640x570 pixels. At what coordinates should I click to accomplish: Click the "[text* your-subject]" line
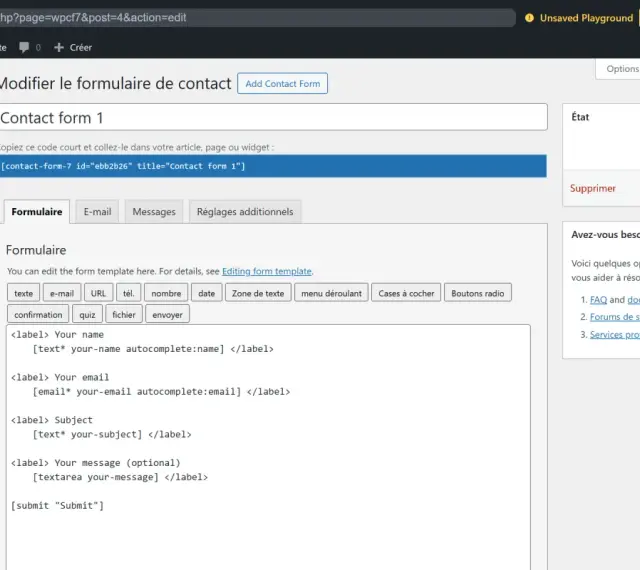(x=112, y=434)
